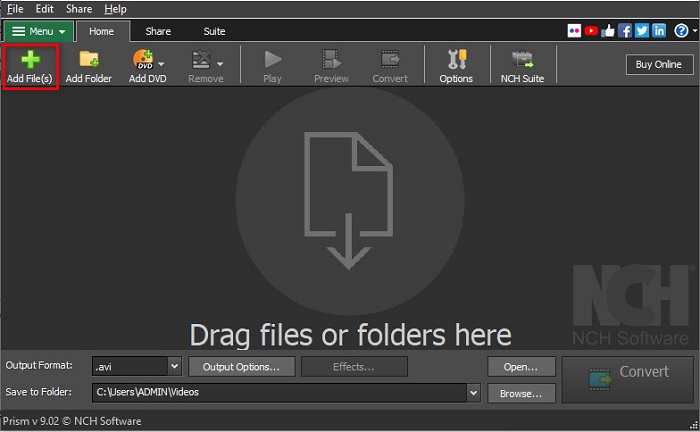Switch to the Suite tab

[214, 31]
